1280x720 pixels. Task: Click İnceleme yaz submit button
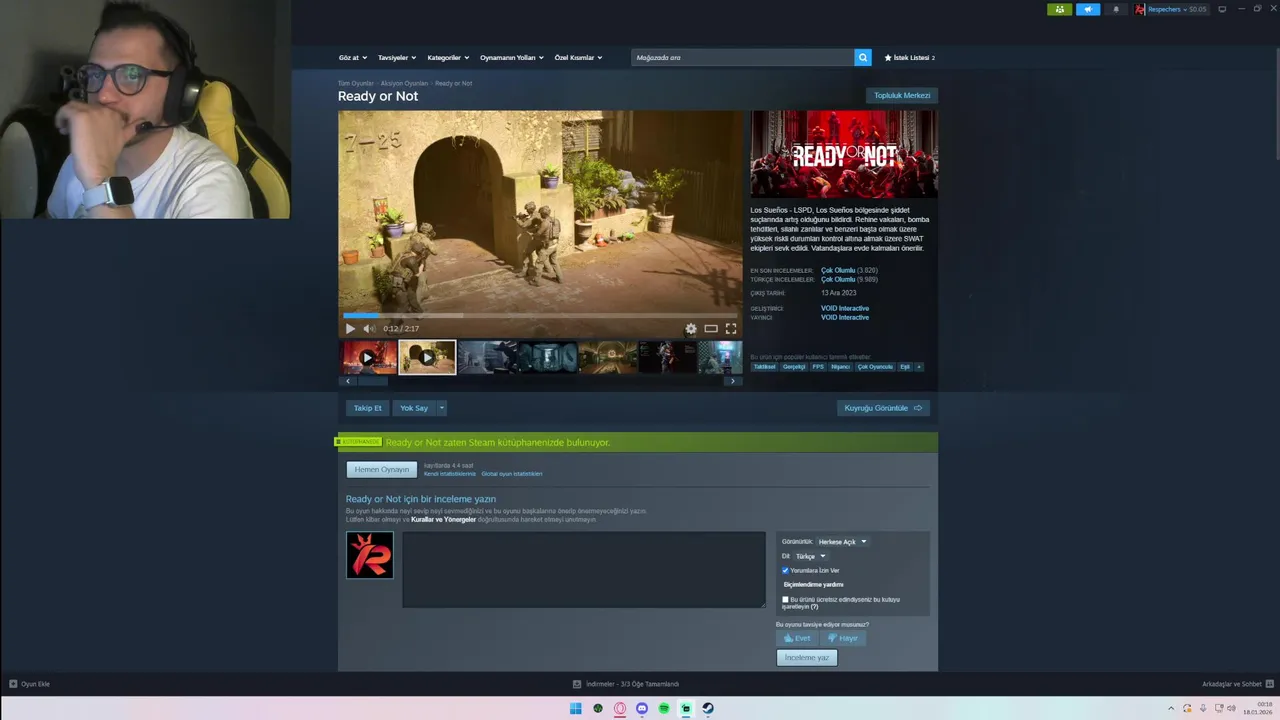click(x=807, y=658)
